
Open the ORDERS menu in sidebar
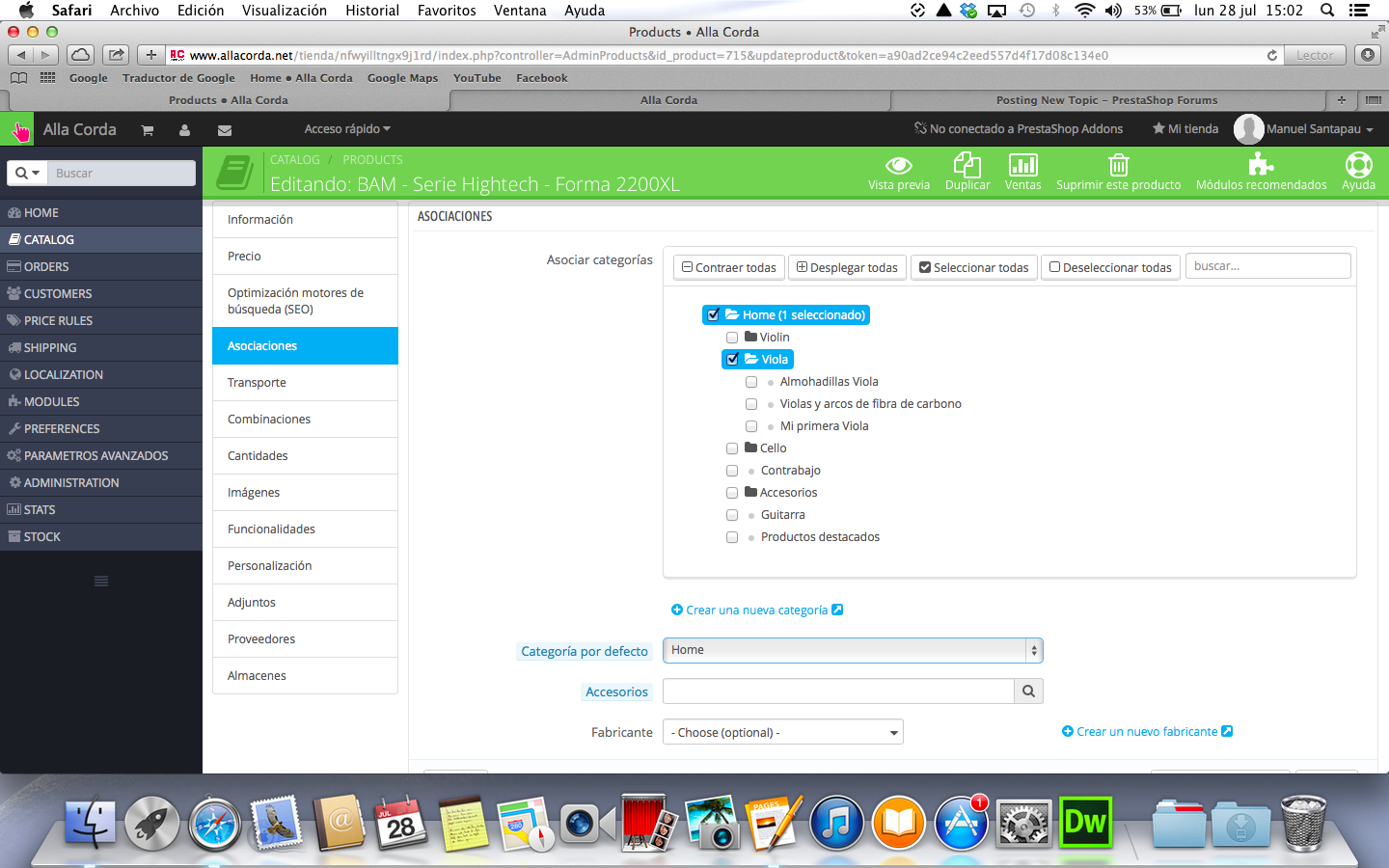(x=101, y=267)
